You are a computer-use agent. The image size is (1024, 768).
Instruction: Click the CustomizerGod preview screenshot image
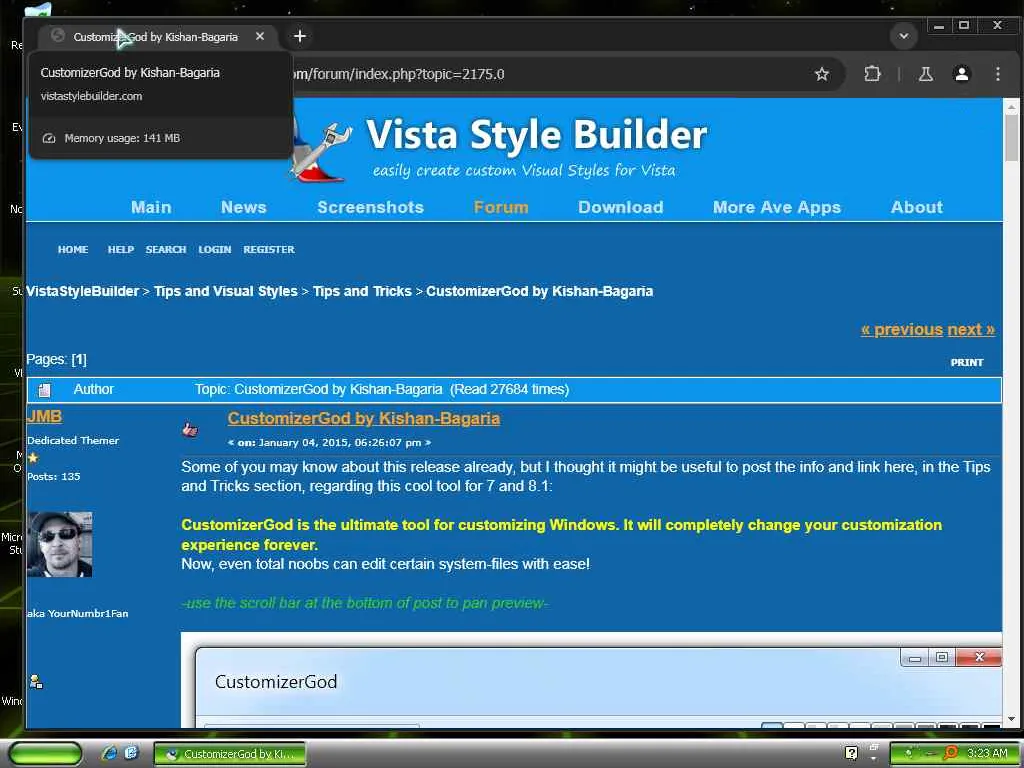pos(591,680)
